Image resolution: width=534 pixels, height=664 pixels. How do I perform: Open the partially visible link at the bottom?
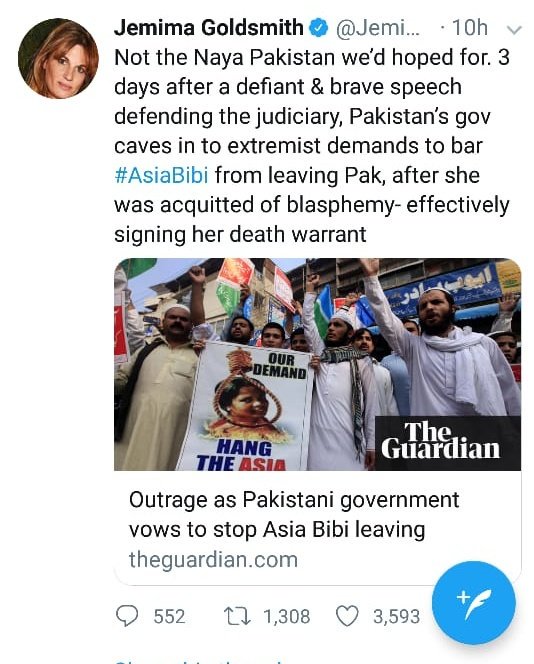point(199,661)
